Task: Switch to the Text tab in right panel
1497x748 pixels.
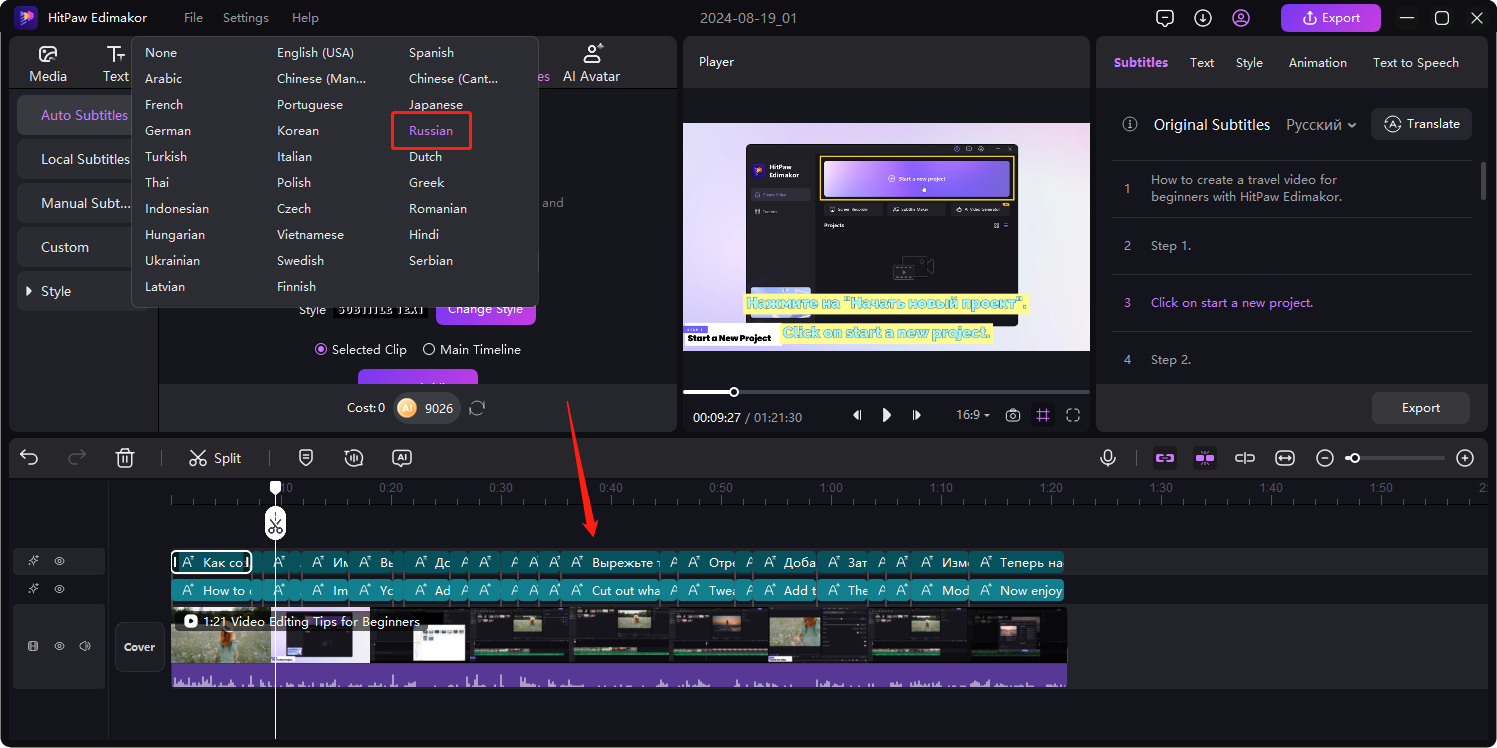Action: point(1202,62)
